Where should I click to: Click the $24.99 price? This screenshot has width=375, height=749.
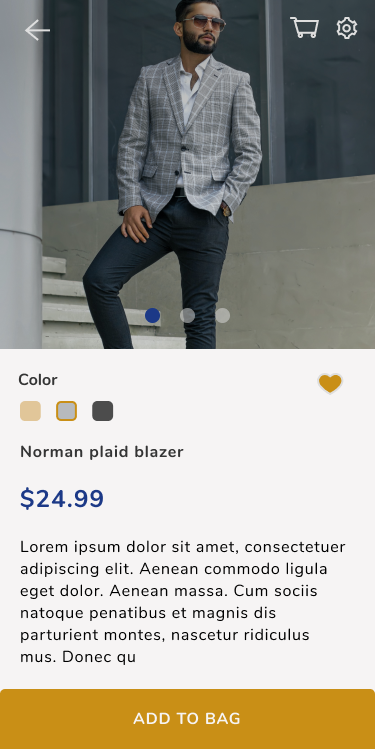(x=62, y=499)
